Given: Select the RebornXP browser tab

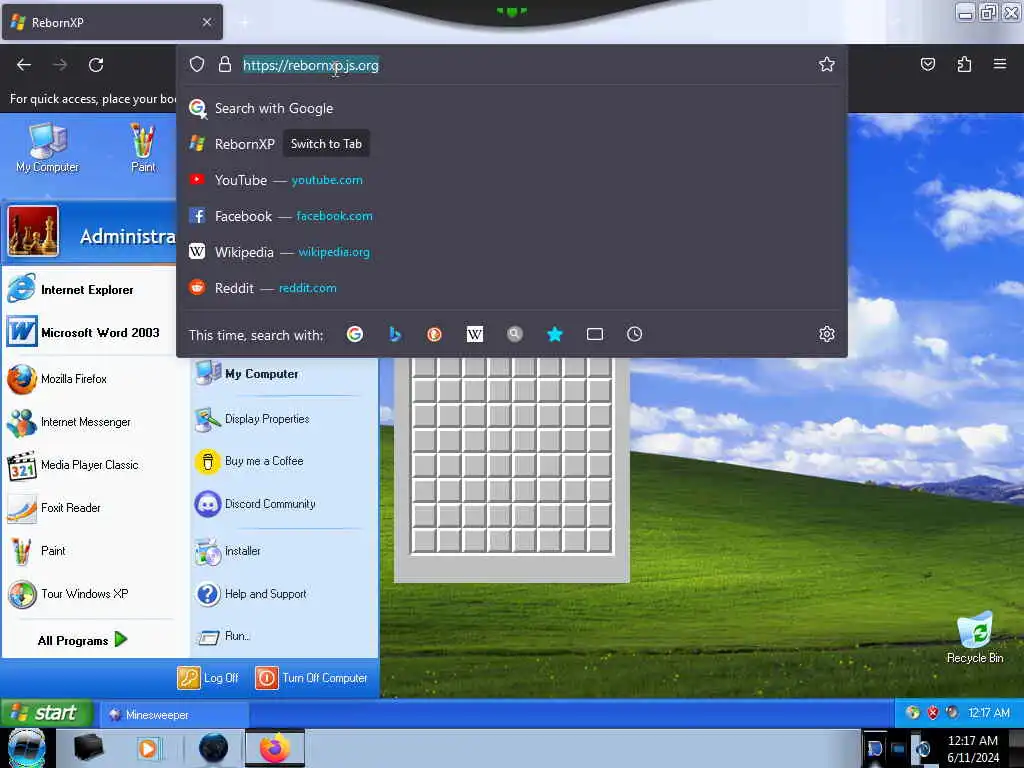Looking at the screenshot, I should point(112,22).
